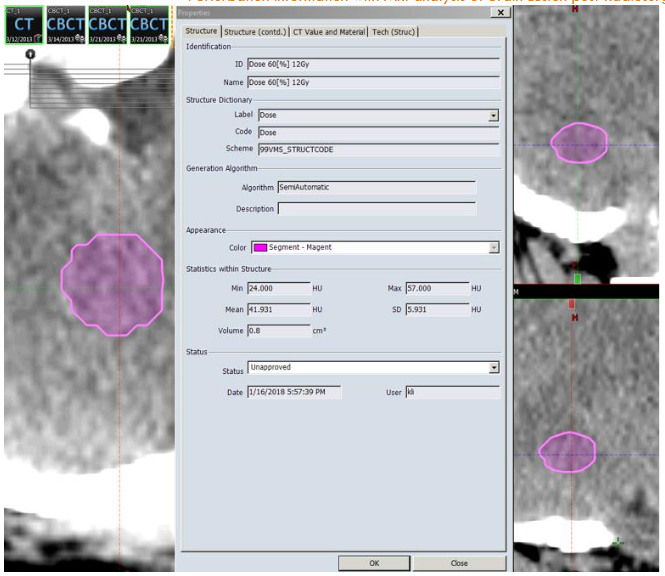665x576 pixels.
Task: Click the Date field 1/16/2018 5:57:39 PM
Action: [294, 392]
